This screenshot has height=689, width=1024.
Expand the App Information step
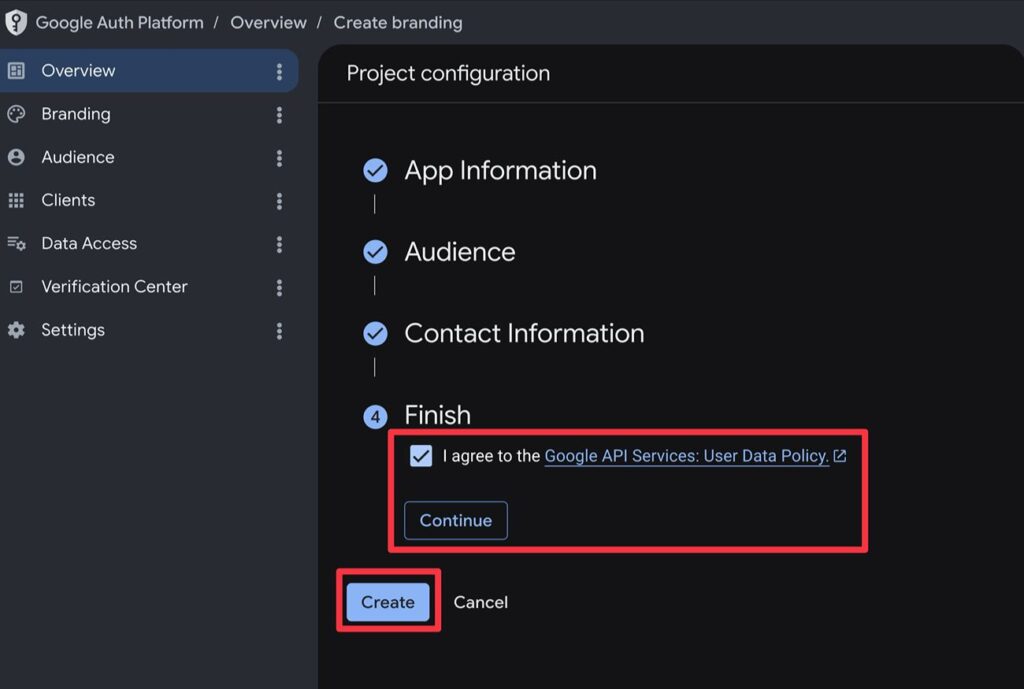[500, 170]
